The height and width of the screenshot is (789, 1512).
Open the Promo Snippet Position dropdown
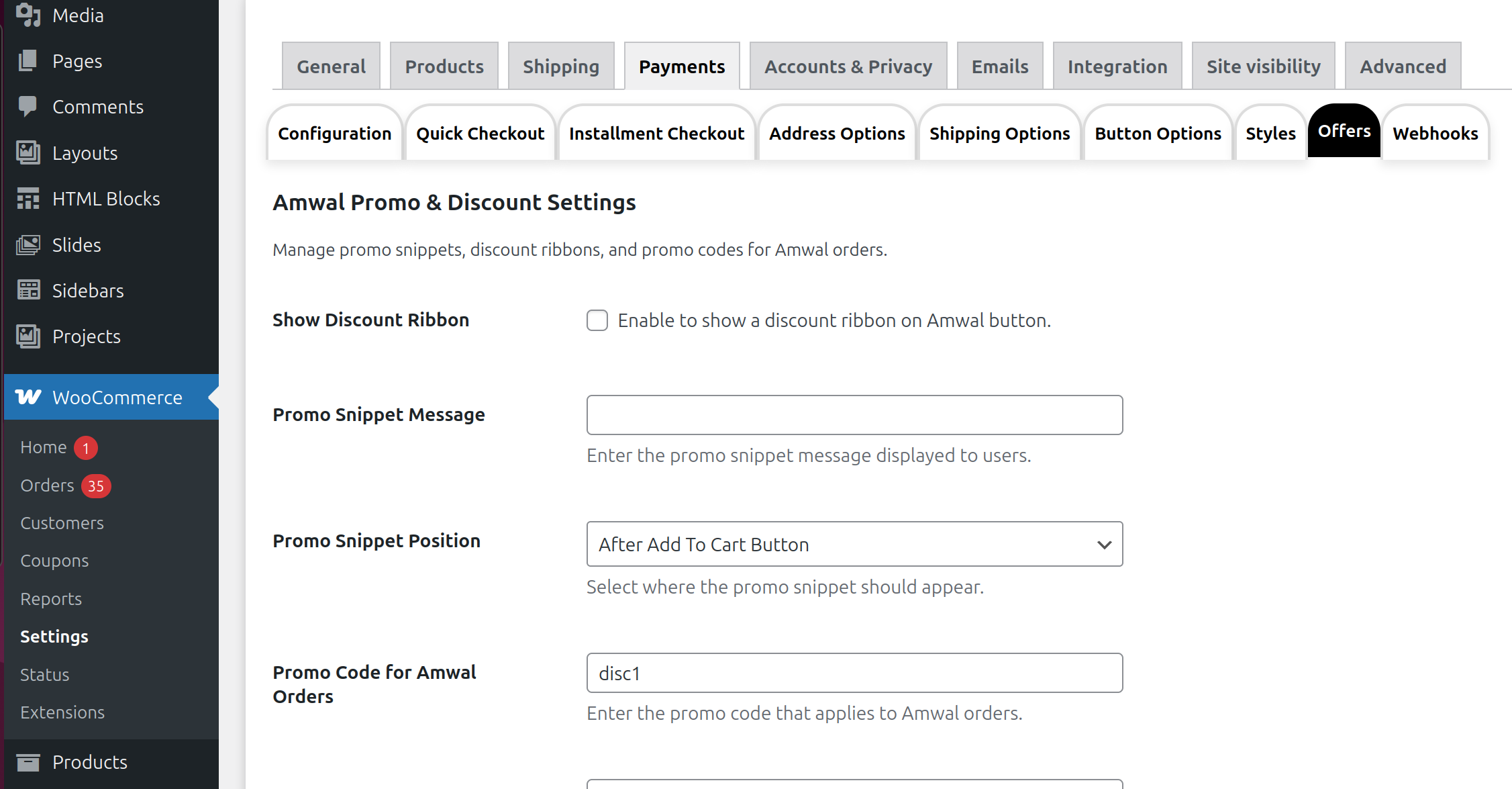pos(854,544)
